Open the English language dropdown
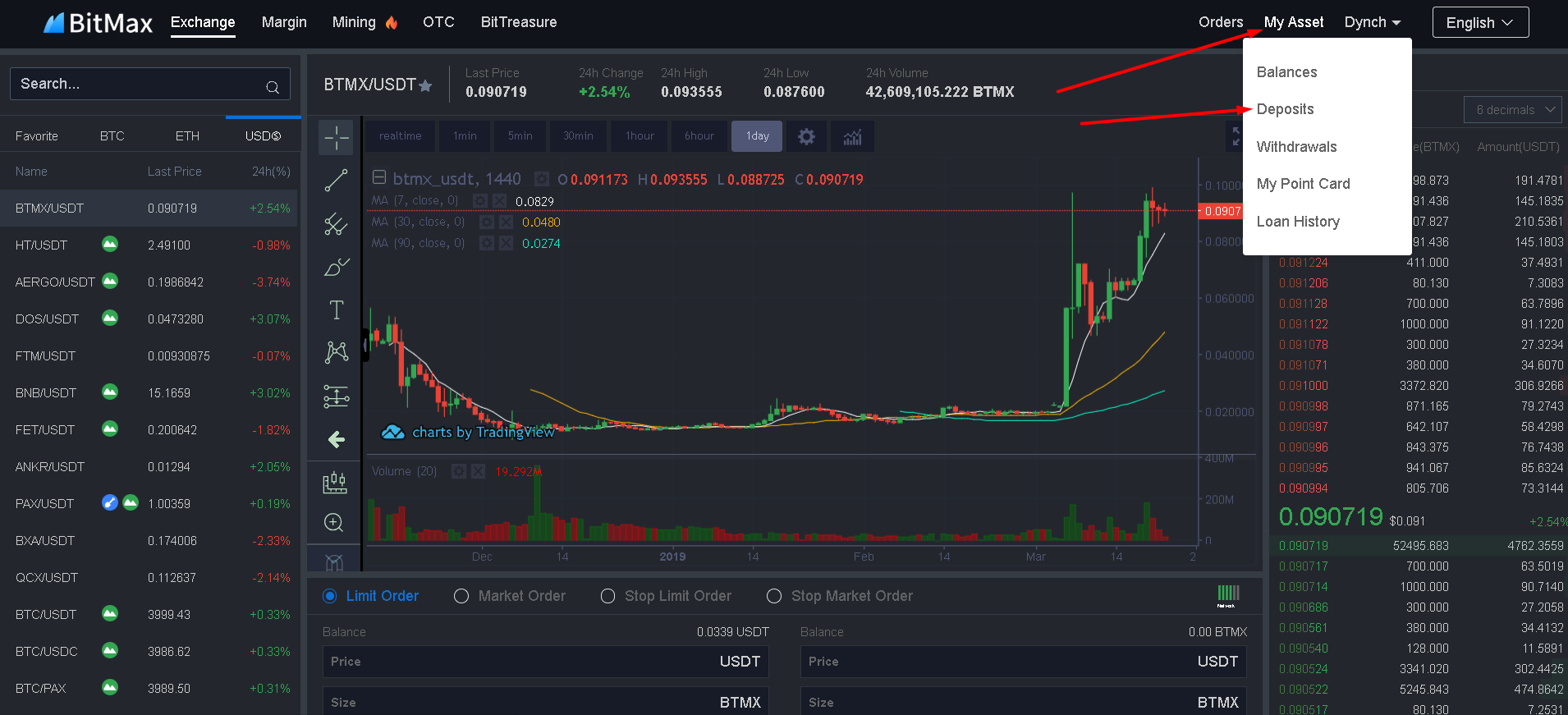 click(1480, 22)
